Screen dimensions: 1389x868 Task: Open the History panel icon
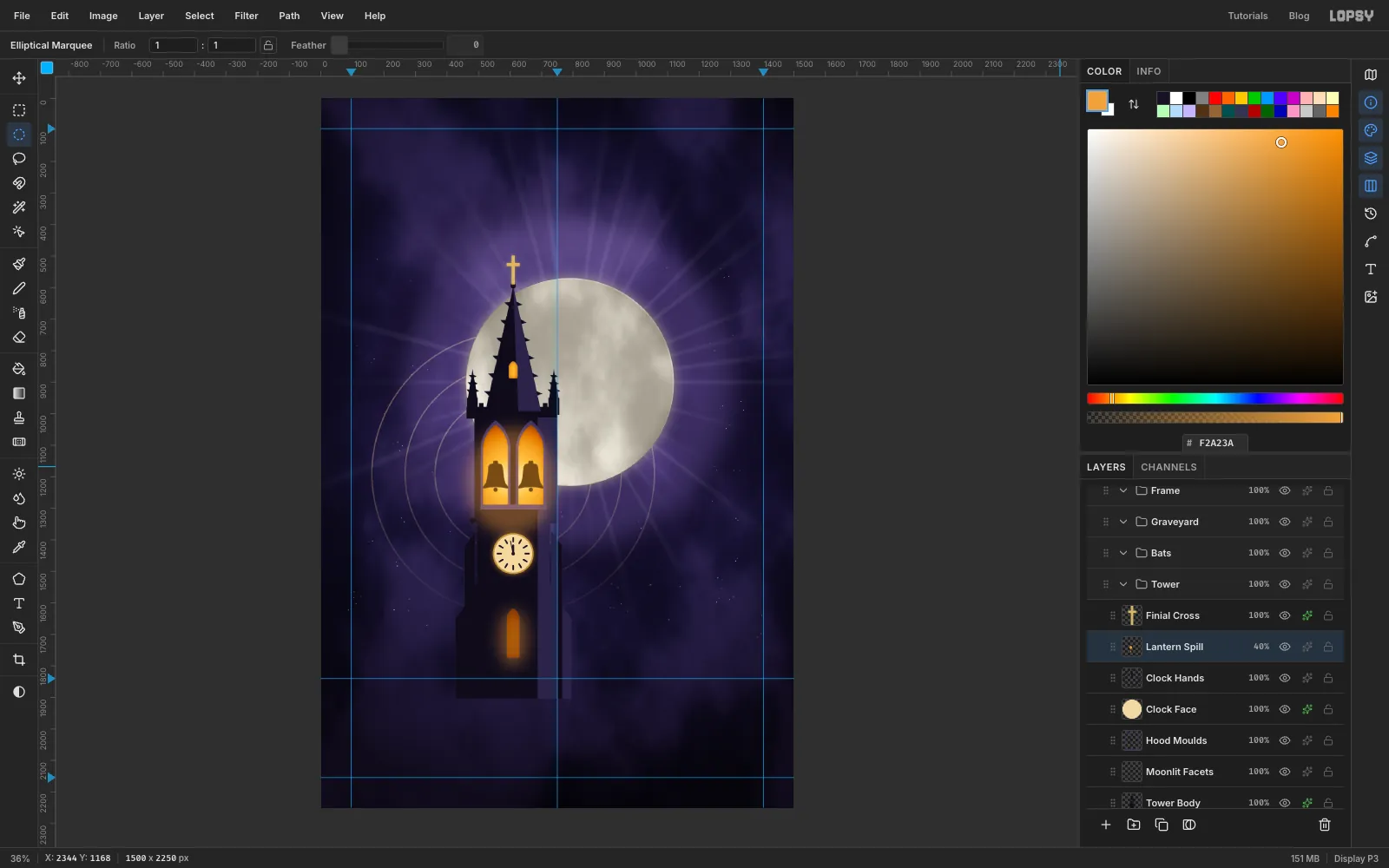click(x=1371, y=214)
